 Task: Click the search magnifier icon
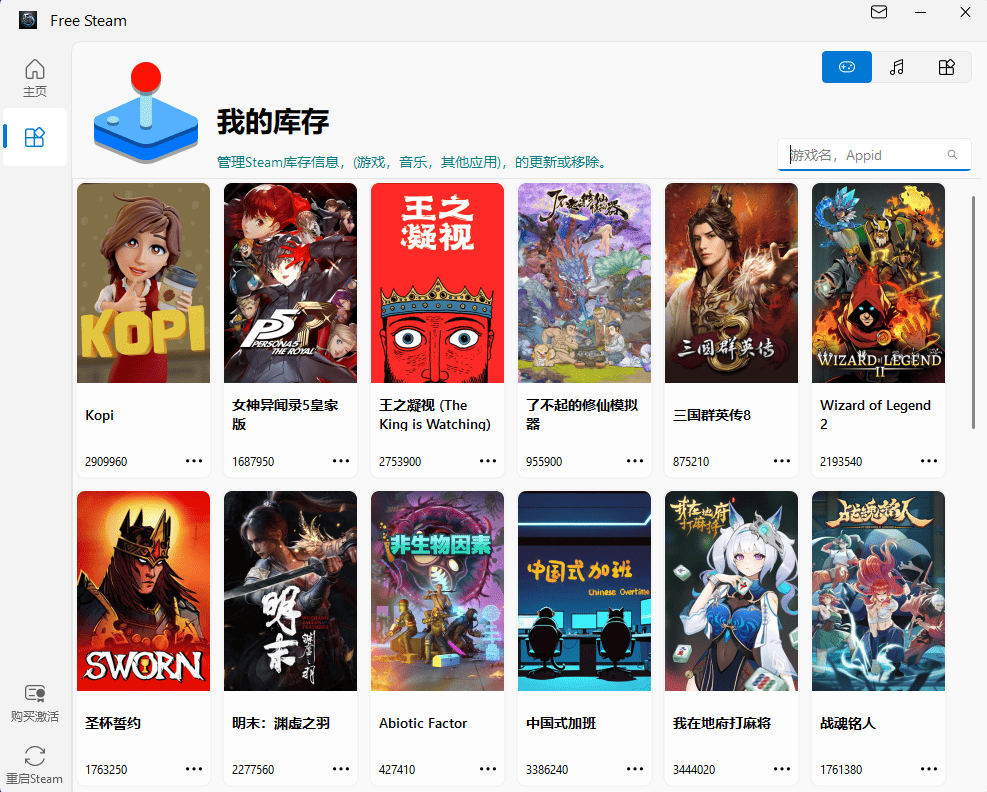pos(952,155)
